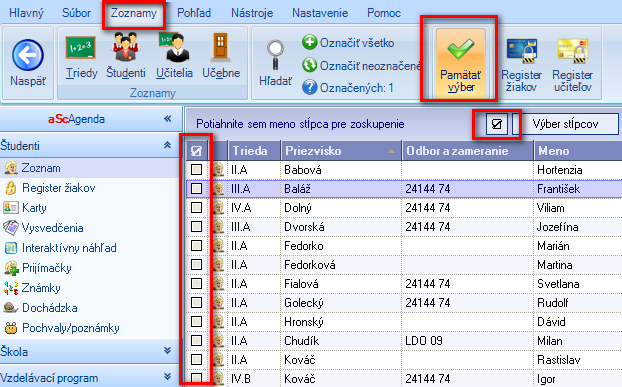Check the box for Fedorková
This screenshot has width=622, height=387.
tap(196, 264)
